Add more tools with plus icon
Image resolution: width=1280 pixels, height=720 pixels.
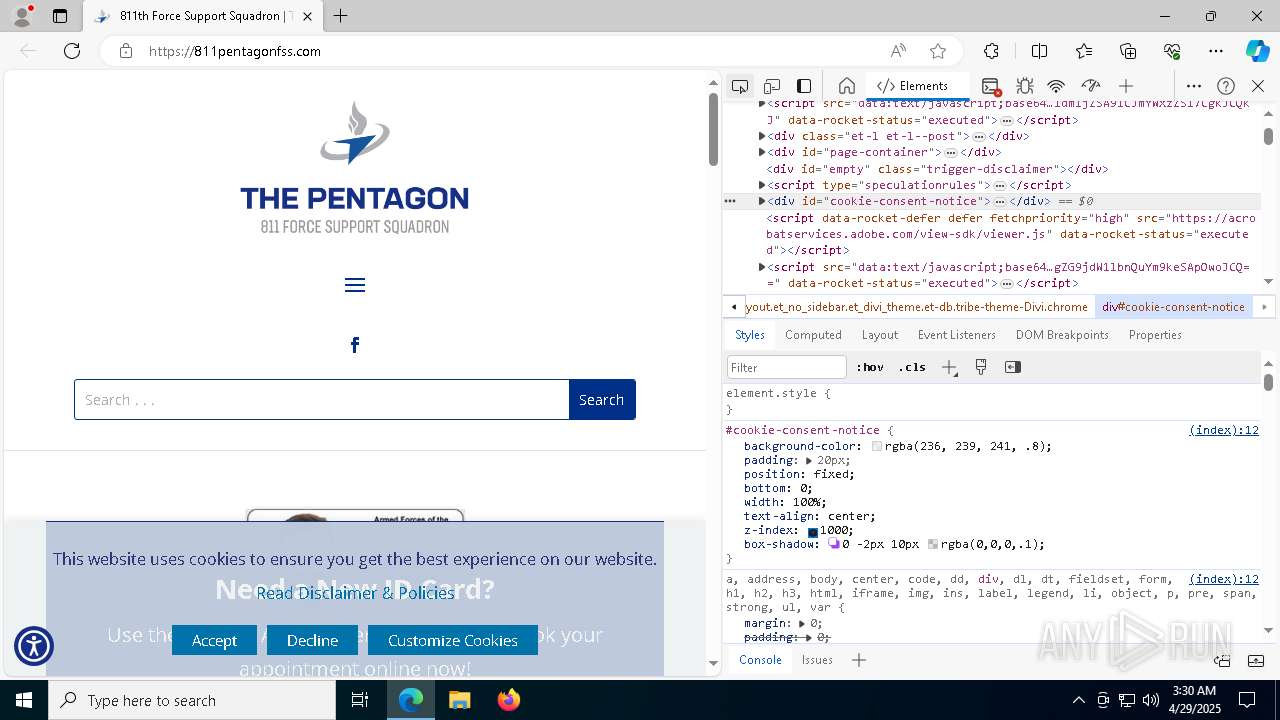pos(1126,86)
